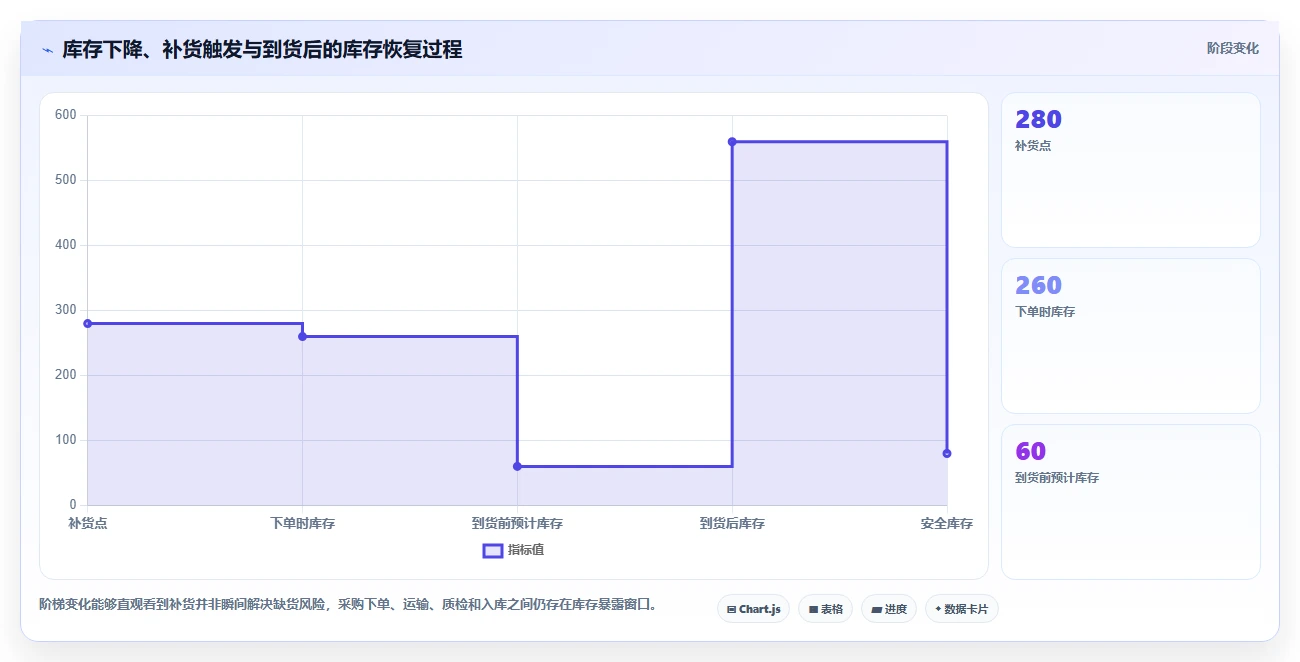1300x662 pixels.
Task: Click the 到货前预计库存 x-axis label
Action: click(x=517, y=523)
